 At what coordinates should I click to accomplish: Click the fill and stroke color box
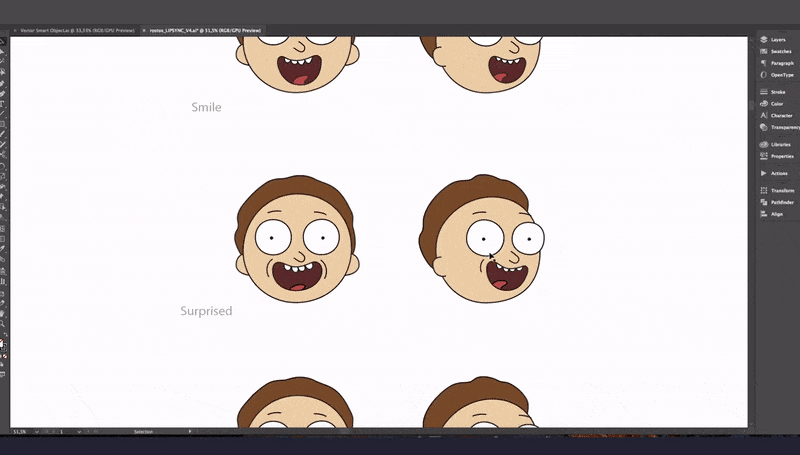(x=2, y=344)
